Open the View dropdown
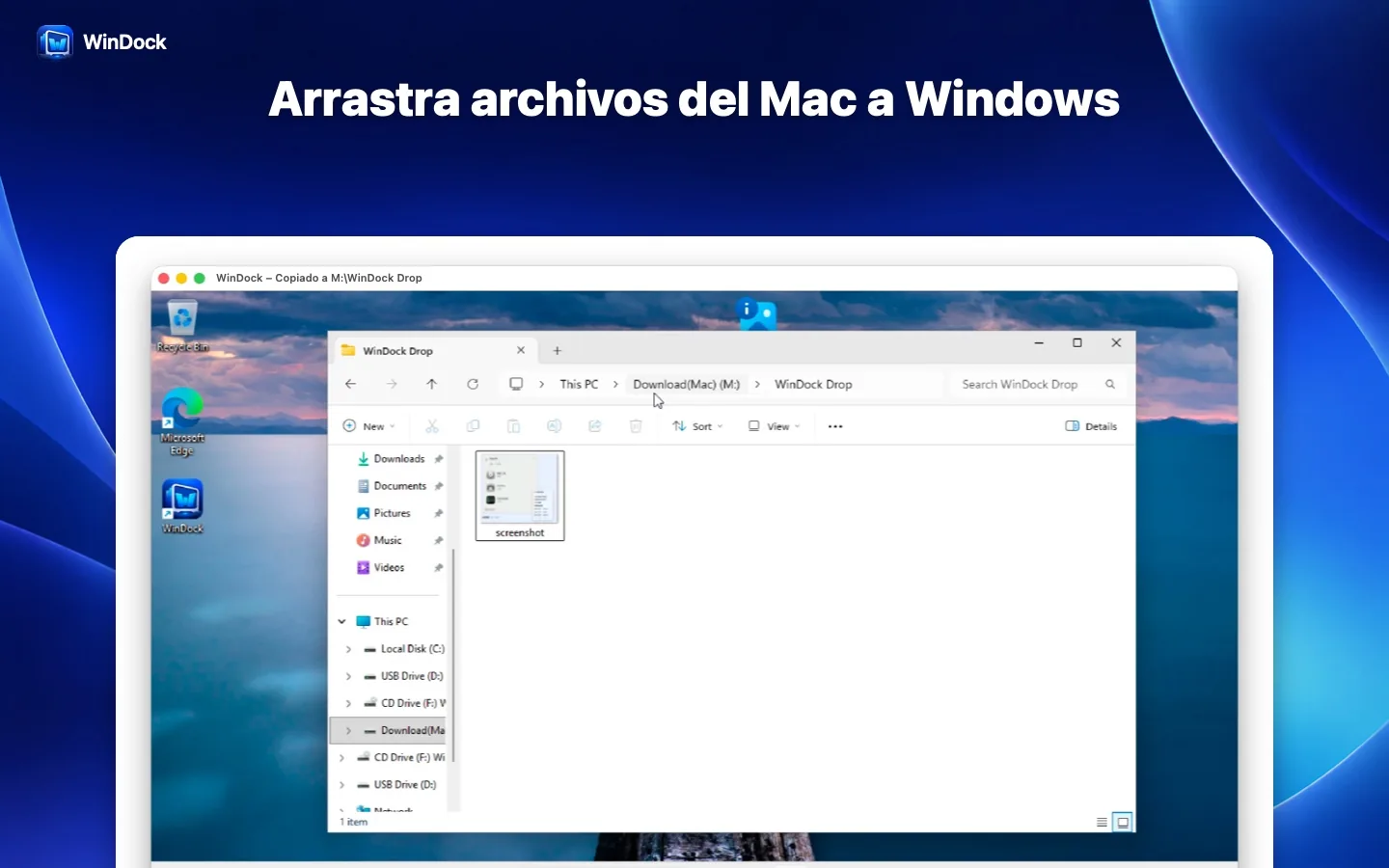Screen dimensions: 1389x868 tap(775, 426)
